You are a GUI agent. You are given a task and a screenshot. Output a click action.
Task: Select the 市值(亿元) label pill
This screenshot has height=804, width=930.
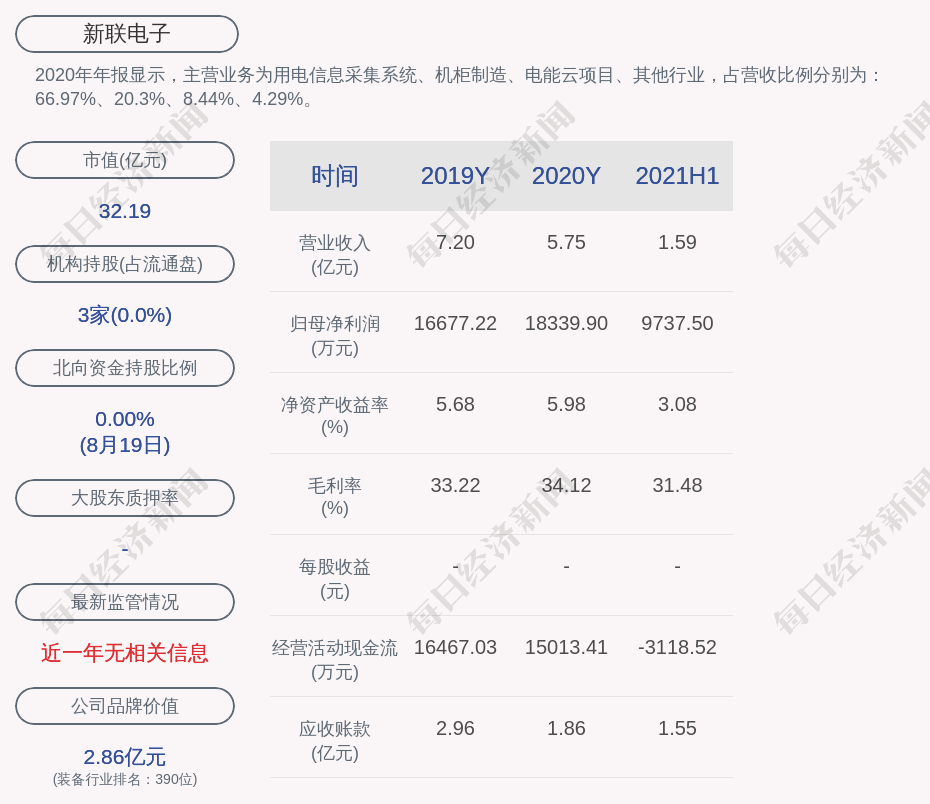125,160
